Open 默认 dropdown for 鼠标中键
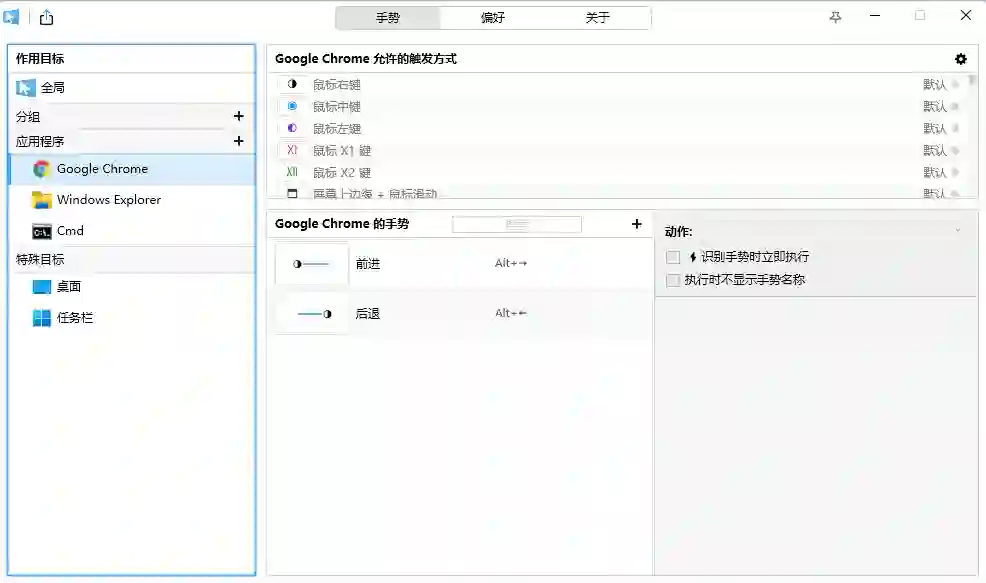The height and width of the screenshot is (583, 986). (941, 106)
